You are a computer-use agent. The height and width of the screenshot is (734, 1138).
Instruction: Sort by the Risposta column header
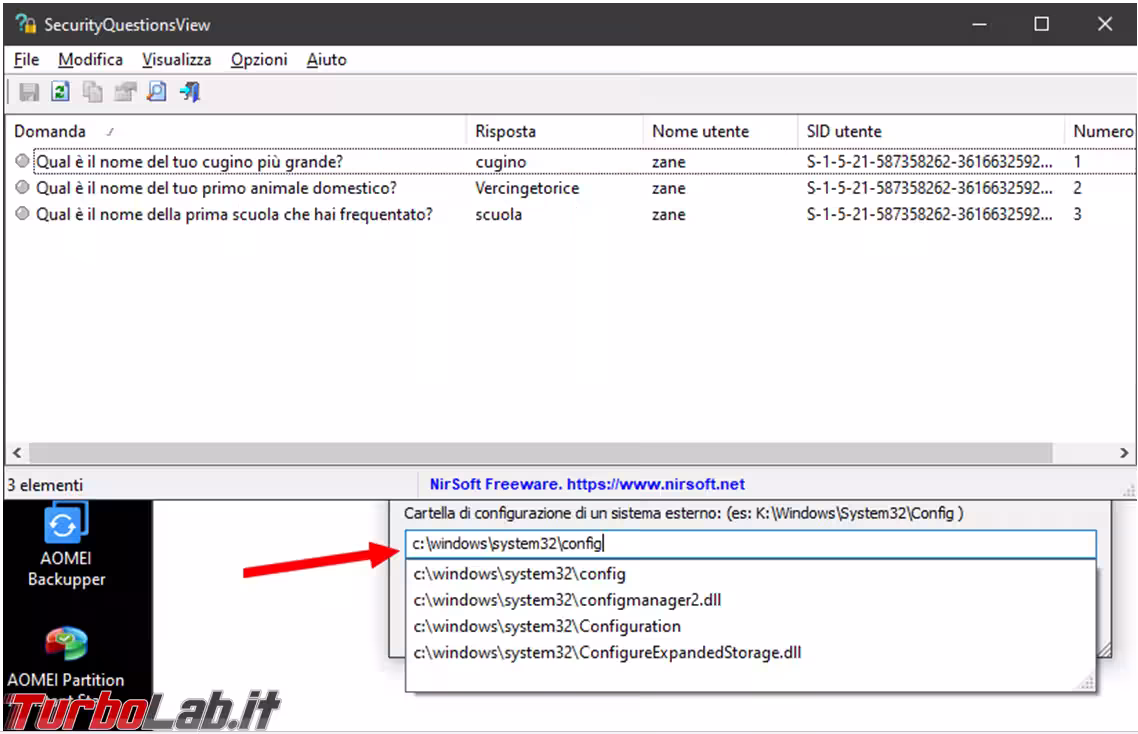point(505,131)
